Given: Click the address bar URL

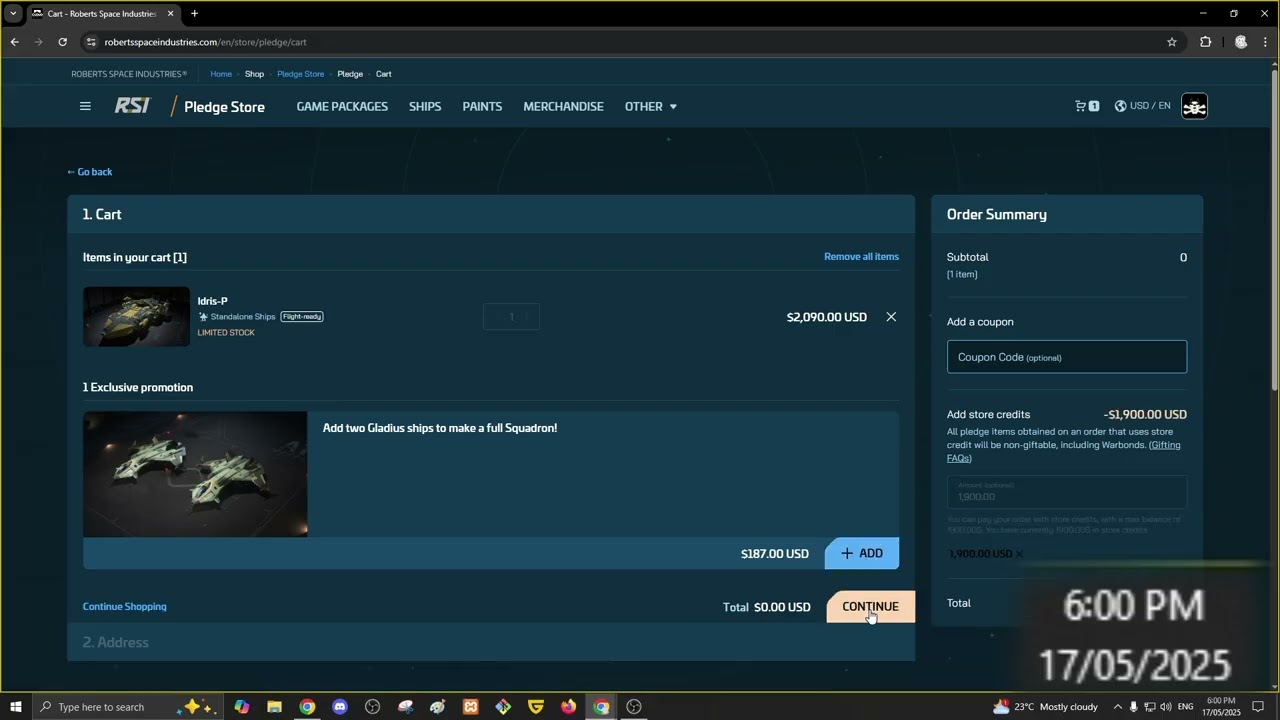Looking at the screenshot, I should tap(205, 42).
